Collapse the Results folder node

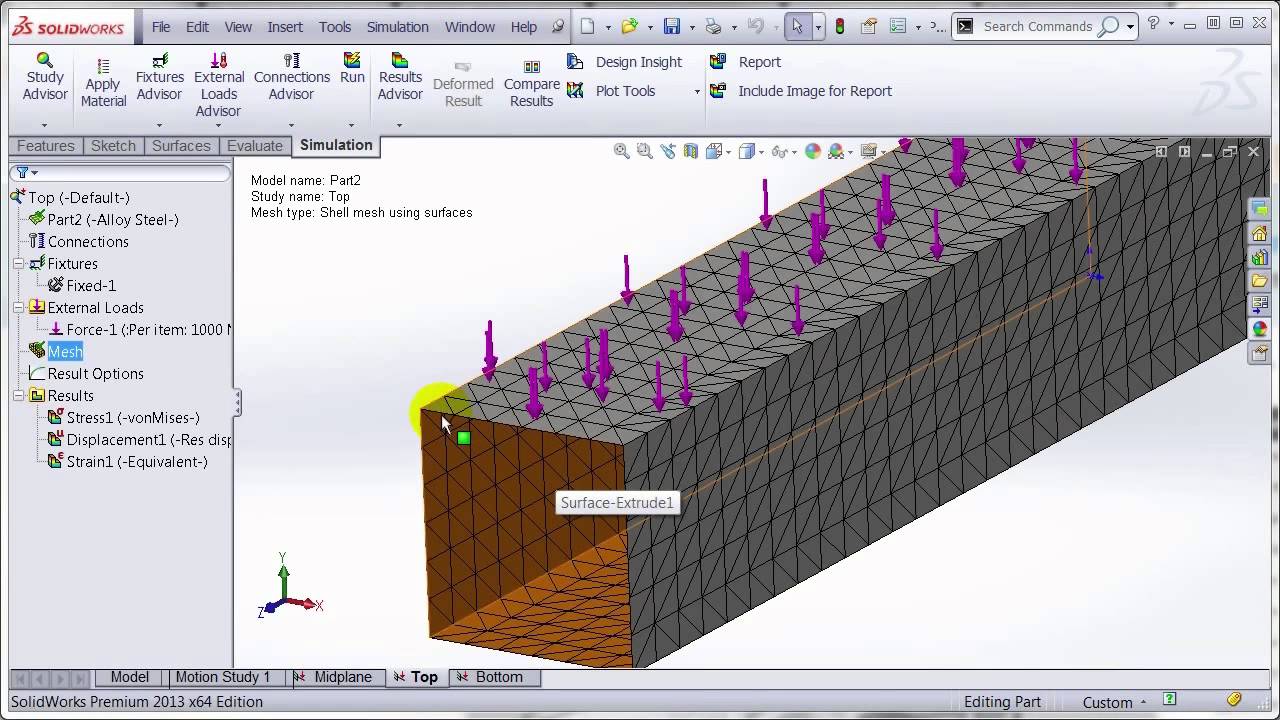(18, 396)
